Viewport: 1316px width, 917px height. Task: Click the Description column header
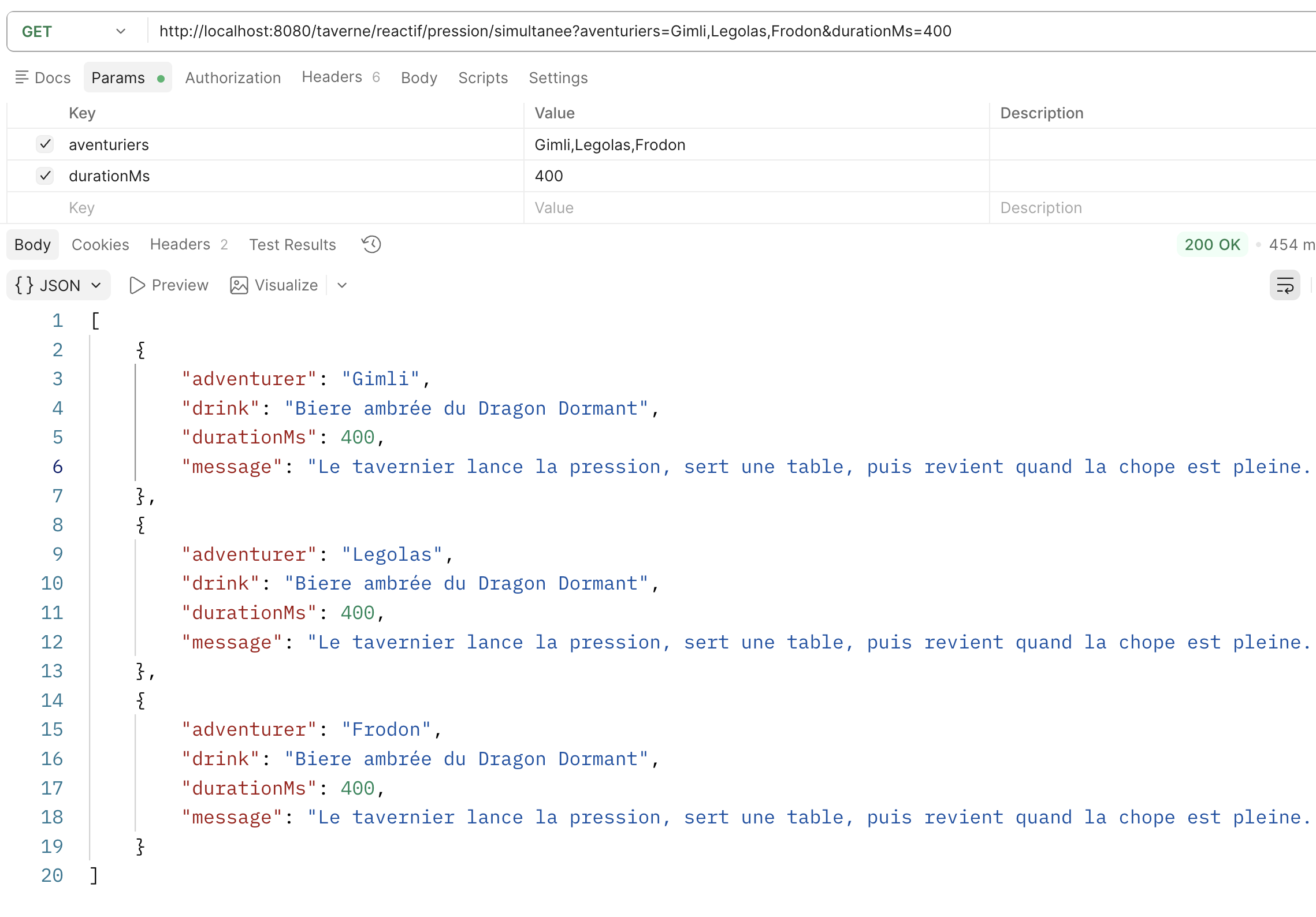[x=1042, y=113]
